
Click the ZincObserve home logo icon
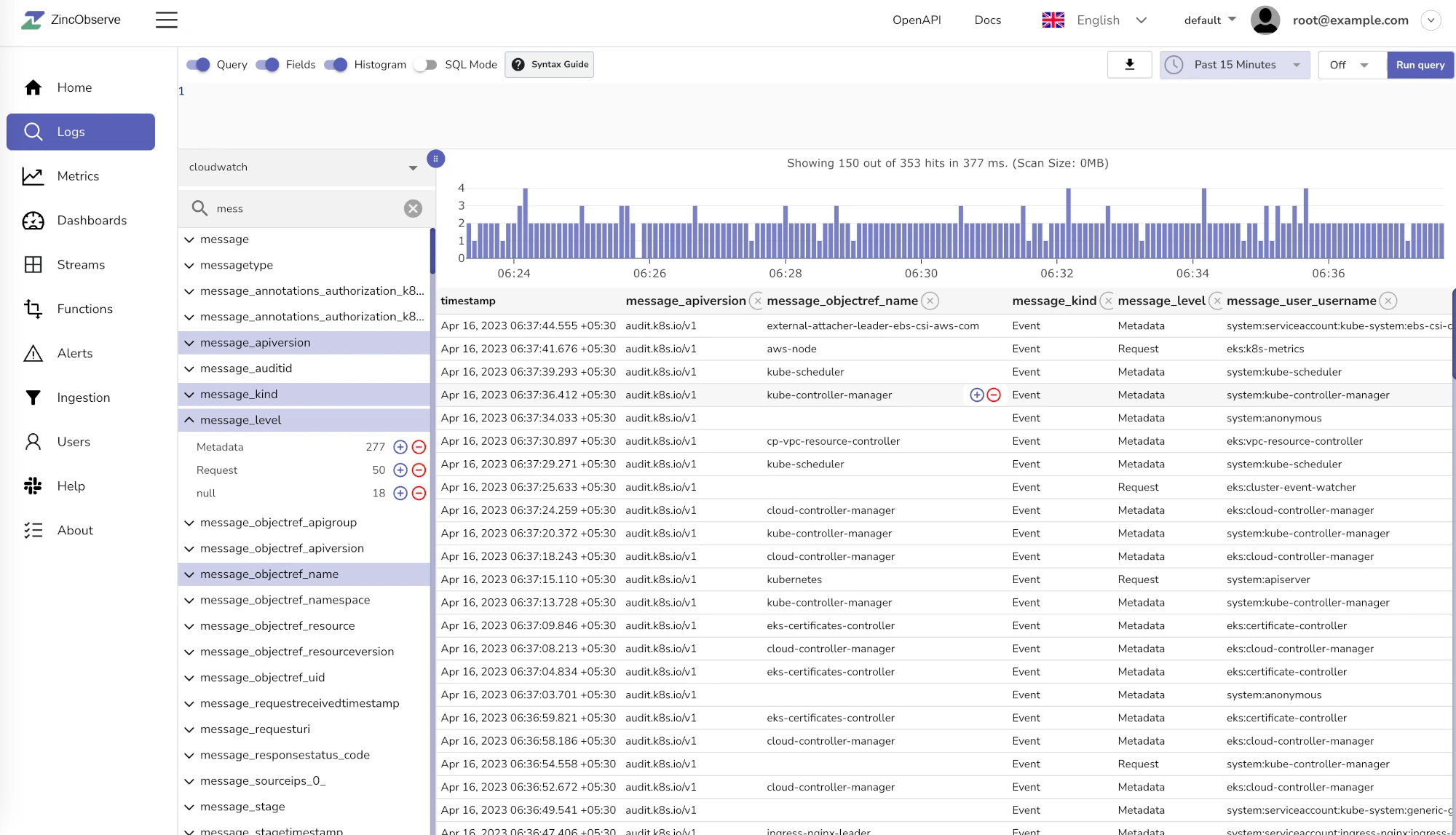31,19
